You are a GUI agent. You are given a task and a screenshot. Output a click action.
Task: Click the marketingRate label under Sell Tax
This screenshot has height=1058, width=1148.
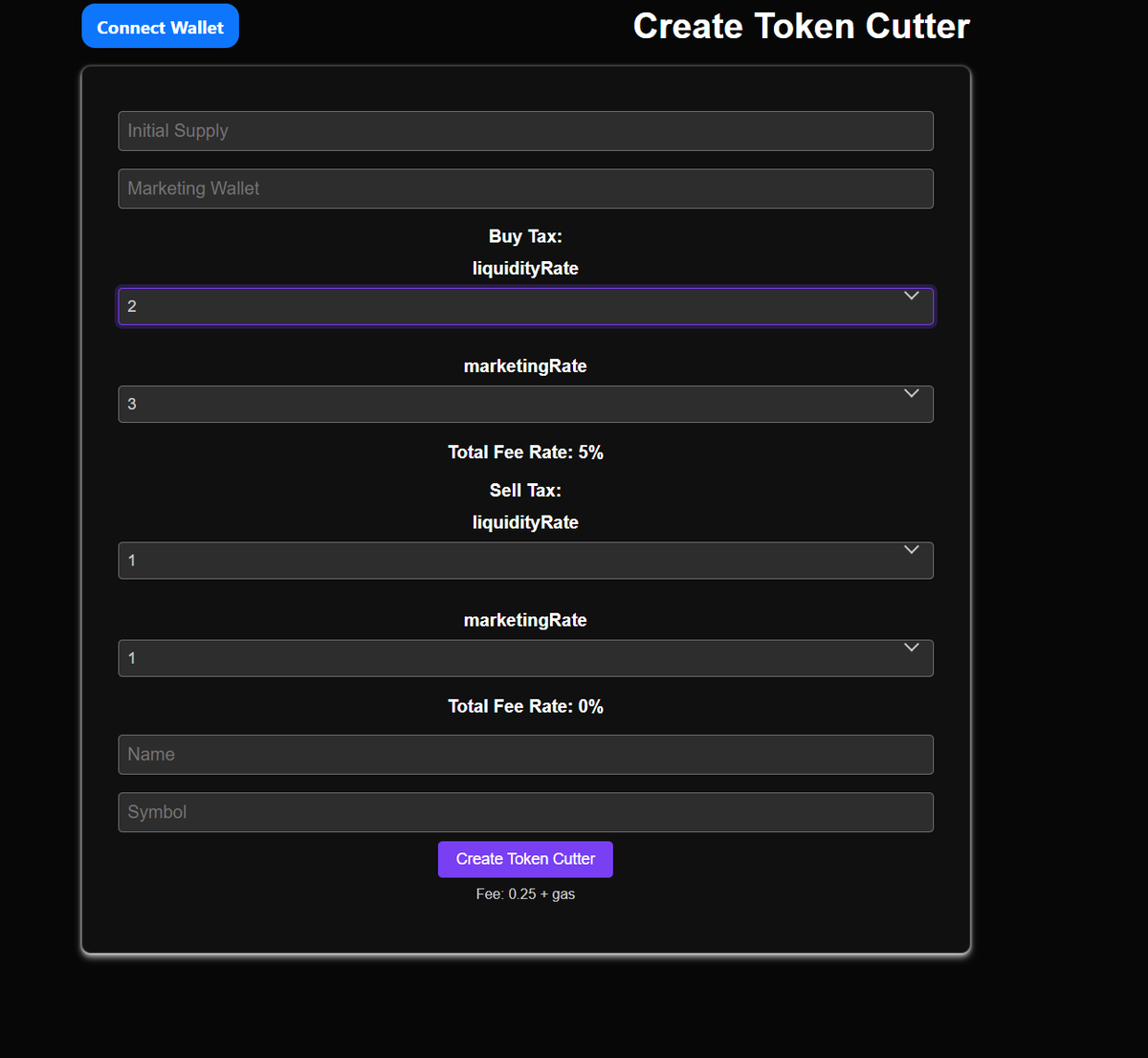525,621
